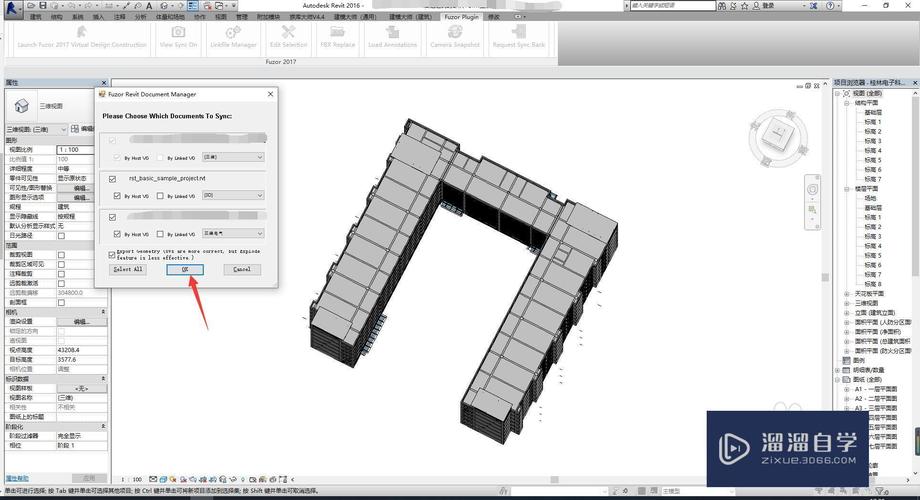
Task: Click the View Sync On icon
Action: (x=178, y=37)
